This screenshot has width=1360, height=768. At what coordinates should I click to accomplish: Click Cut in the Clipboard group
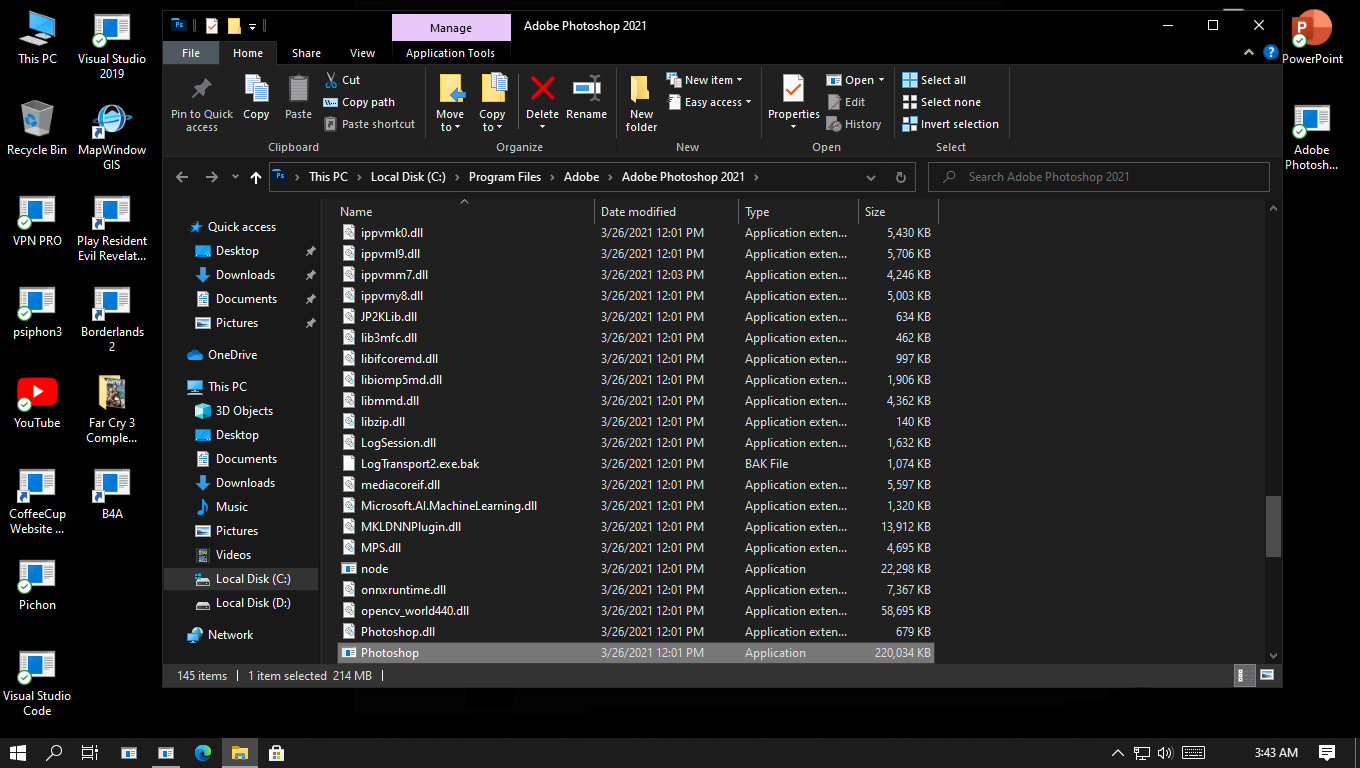[x=342, y=80]
